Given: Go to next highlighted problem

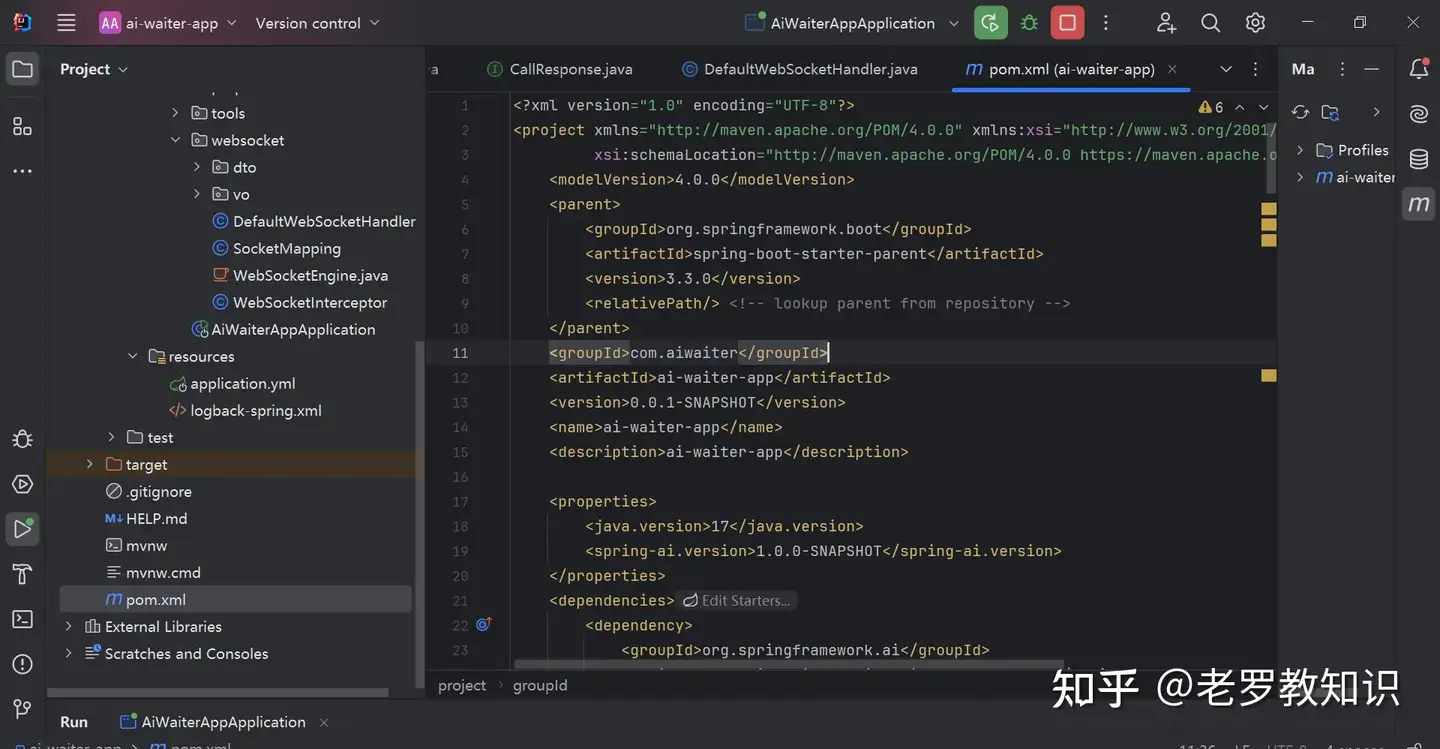Looking at the screenshot, I should pos(1263,107).
